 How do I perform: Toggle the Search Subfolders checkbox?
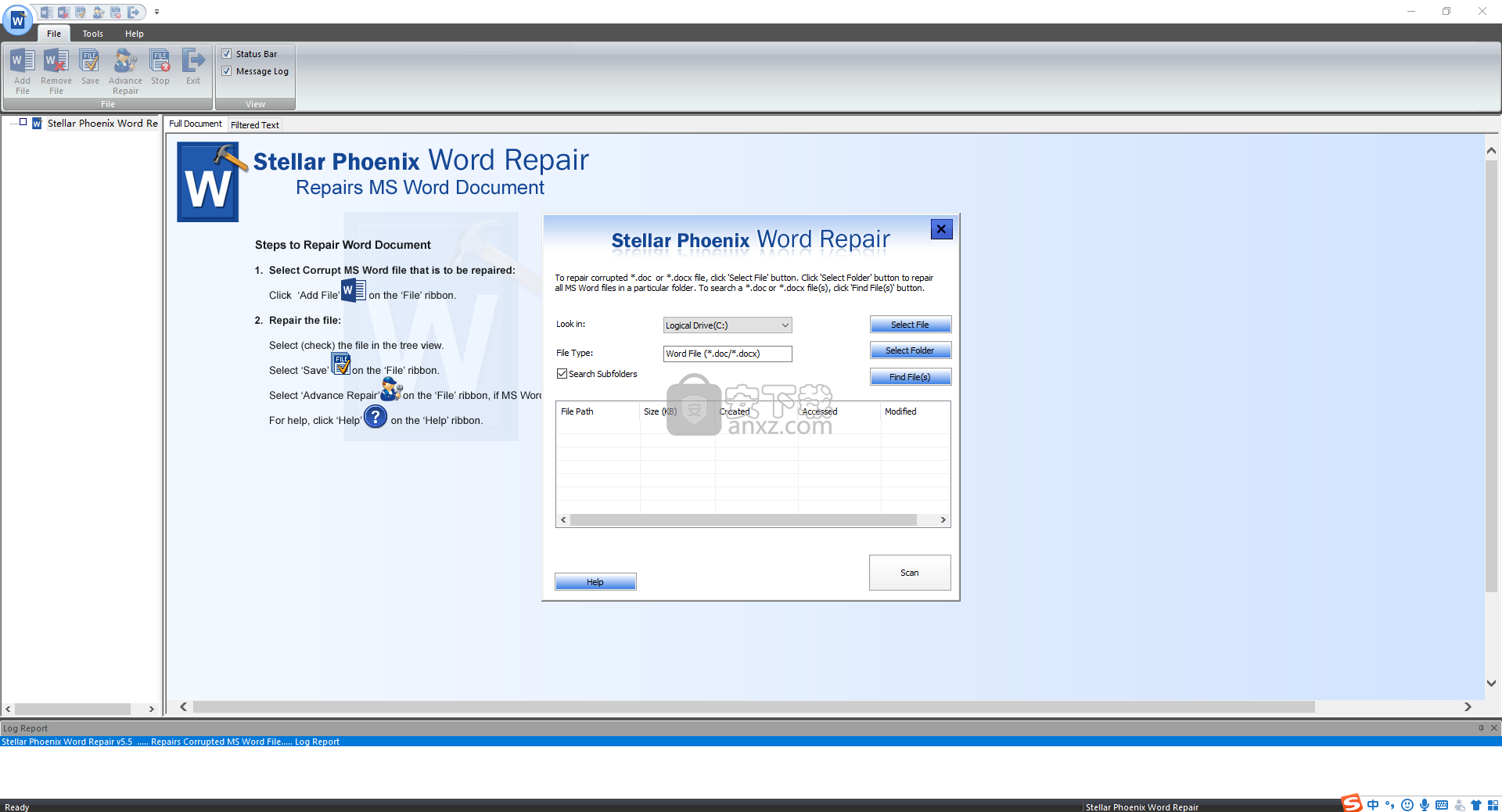click(562, 374)
